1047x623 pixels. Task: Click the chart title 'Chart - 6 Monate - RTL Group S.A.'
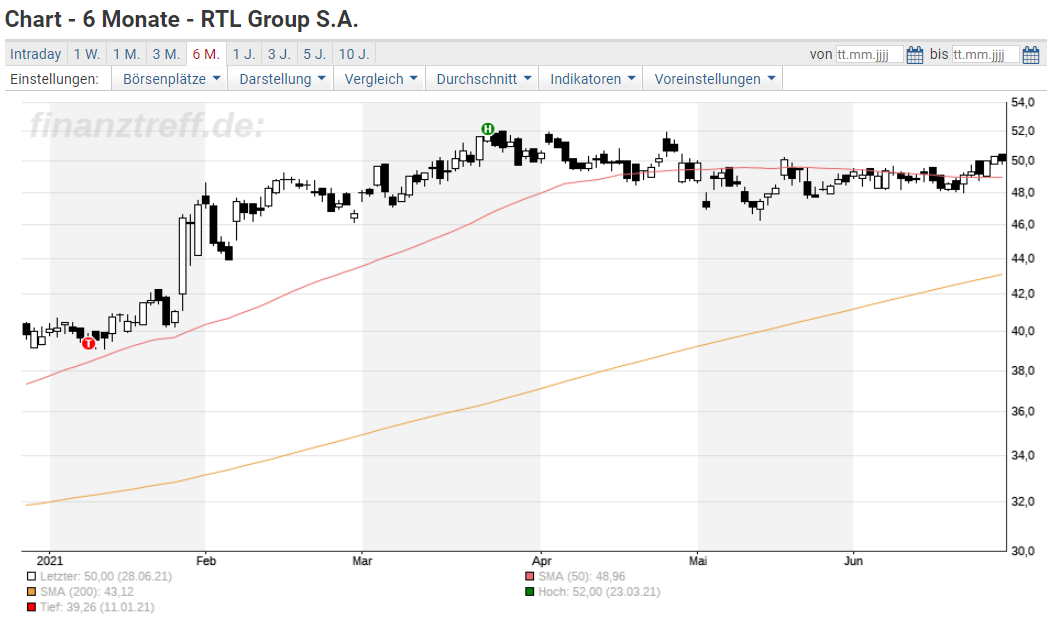pyautogui.click(x=182, y=19)
